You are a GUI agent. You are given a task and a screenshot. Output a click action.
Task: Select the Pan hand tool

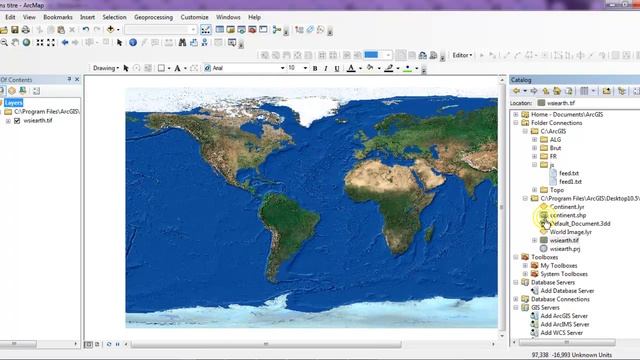tap(15, 42)
